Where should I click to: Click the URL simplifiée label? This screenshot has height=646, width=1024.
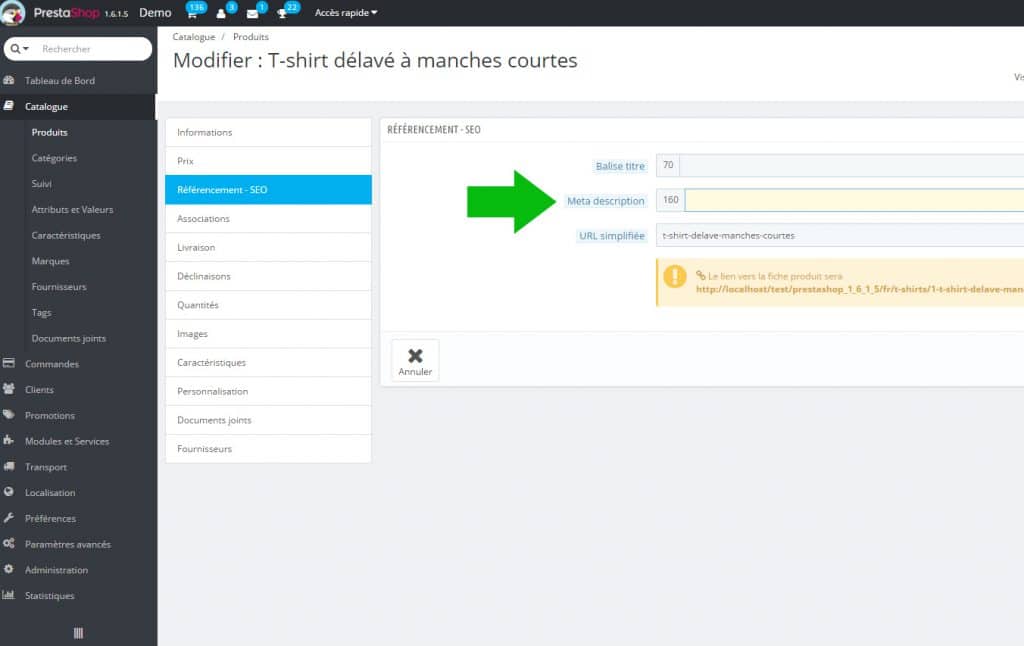coord(612,236)
